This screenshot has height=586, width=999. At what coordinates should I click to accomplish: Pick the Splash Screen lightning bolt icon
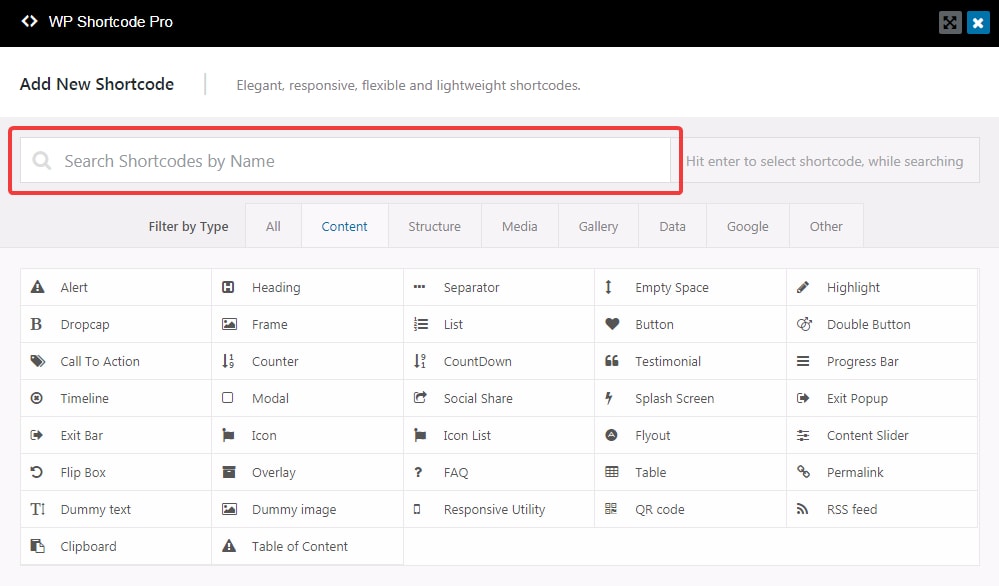609,398
